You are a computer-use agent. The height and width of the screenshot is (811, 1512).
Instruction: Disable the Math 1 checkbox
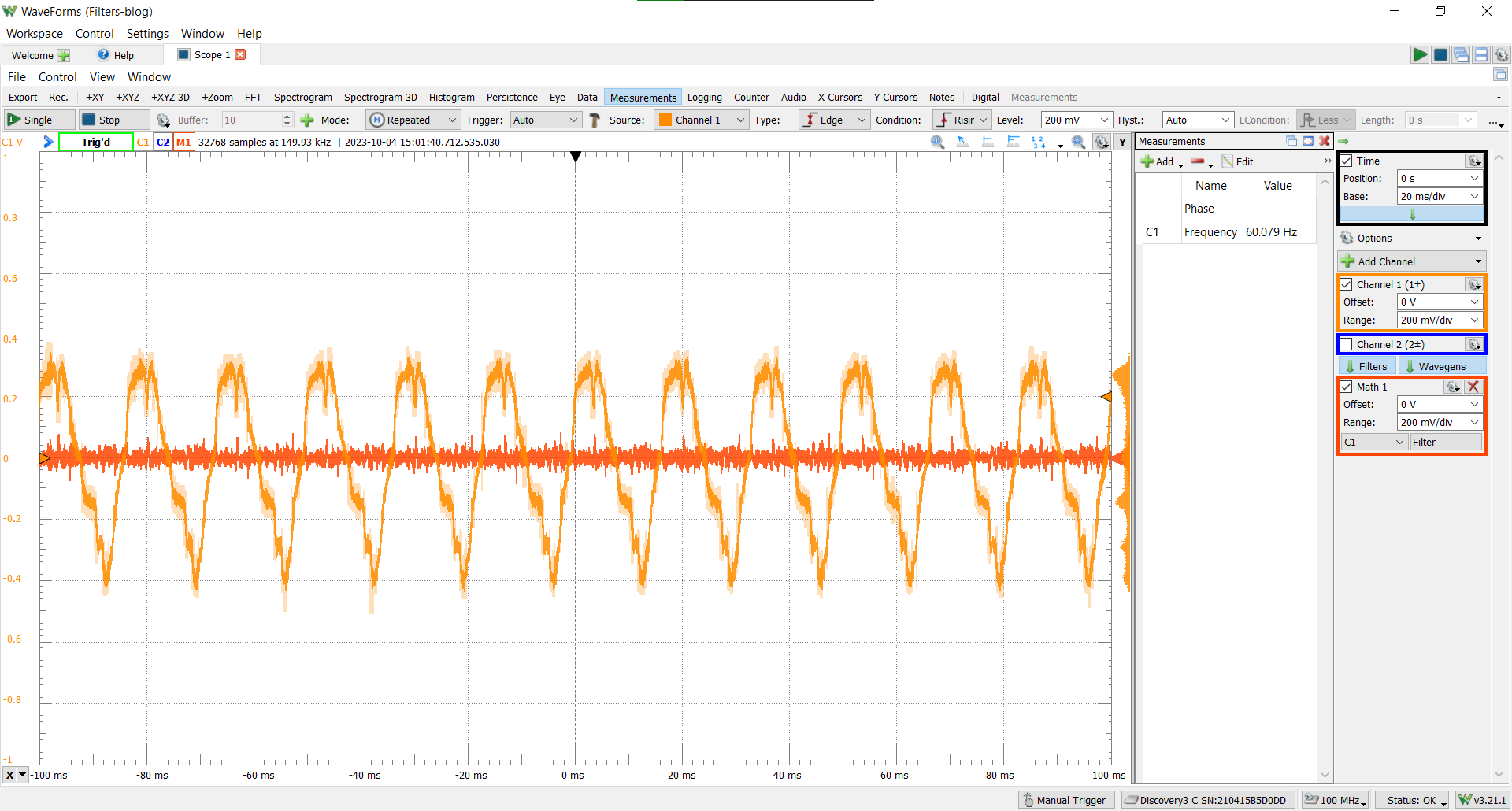1347,386
